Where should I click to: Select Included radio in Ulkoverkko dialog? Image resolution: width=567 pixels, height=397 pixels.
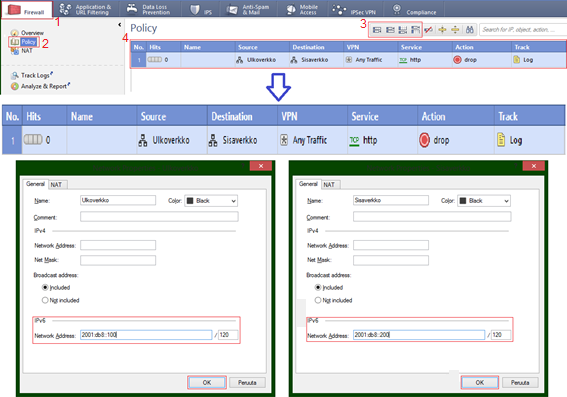[45, 287]
